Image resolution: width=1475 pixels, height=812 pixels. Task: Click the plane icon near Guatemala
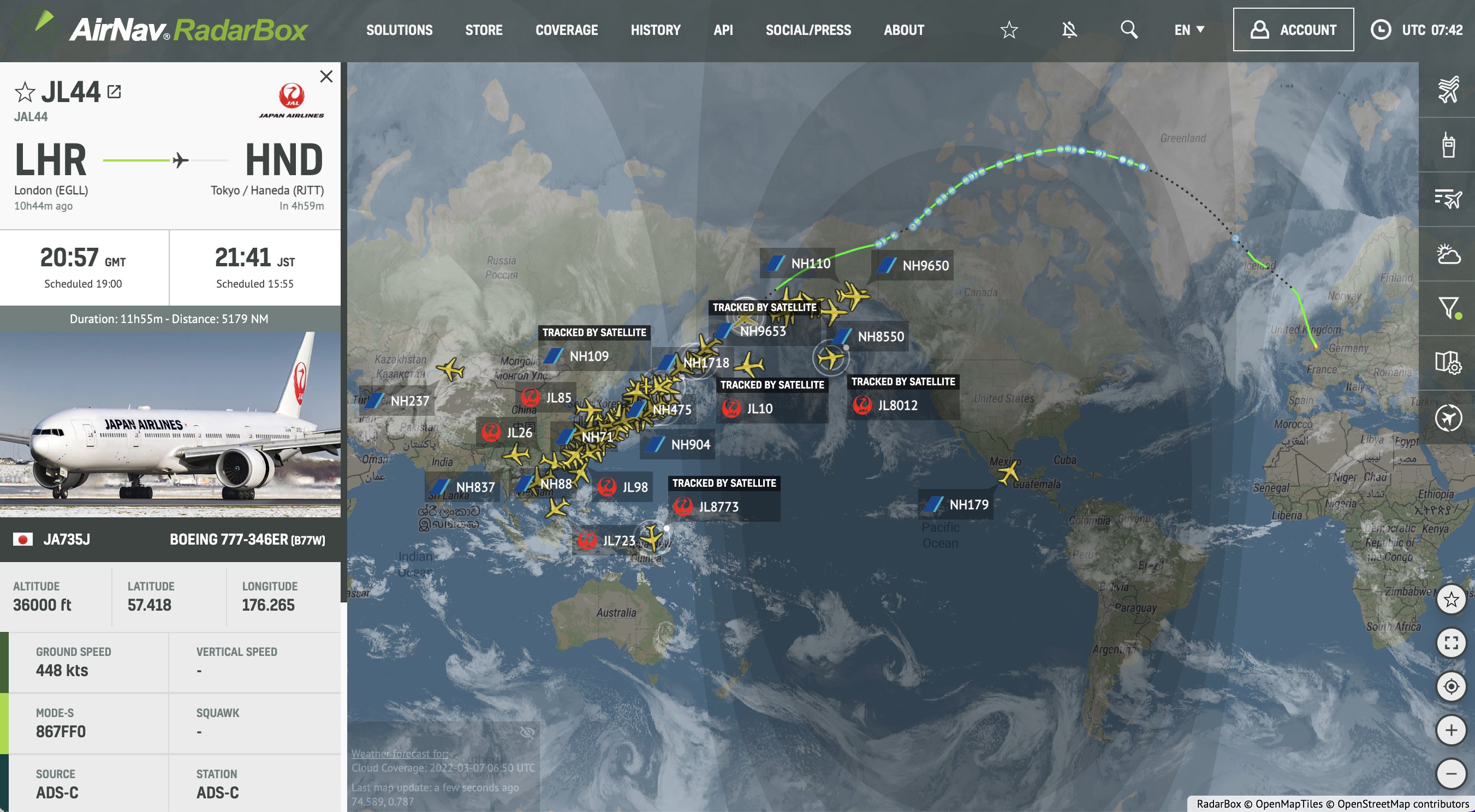1008,473
